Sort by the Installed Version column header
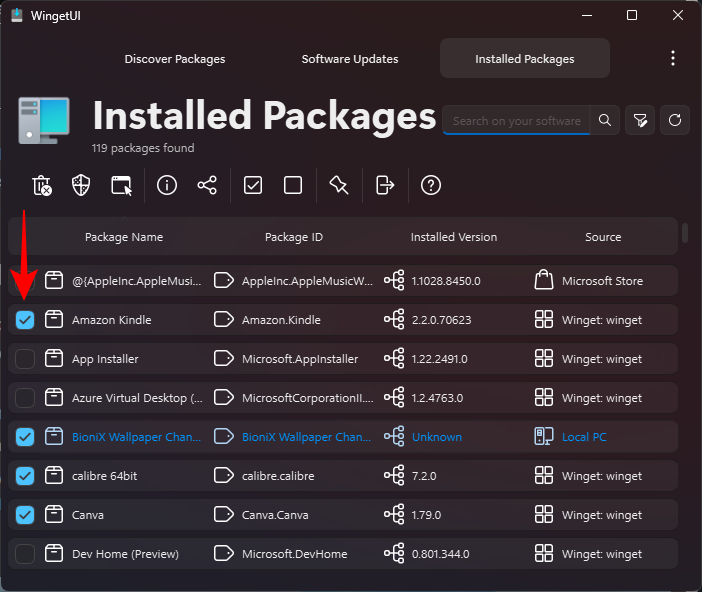 (453, 237)
